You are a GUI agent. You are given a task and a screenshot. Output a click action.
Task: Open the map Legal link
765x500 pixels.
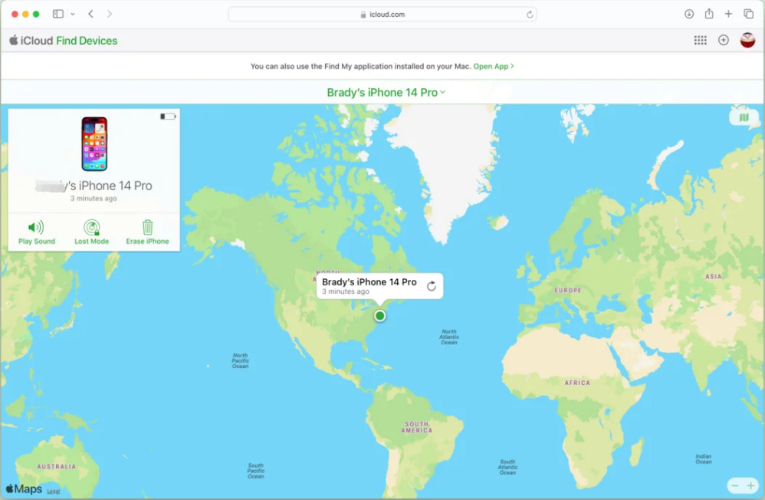(53, 491)
